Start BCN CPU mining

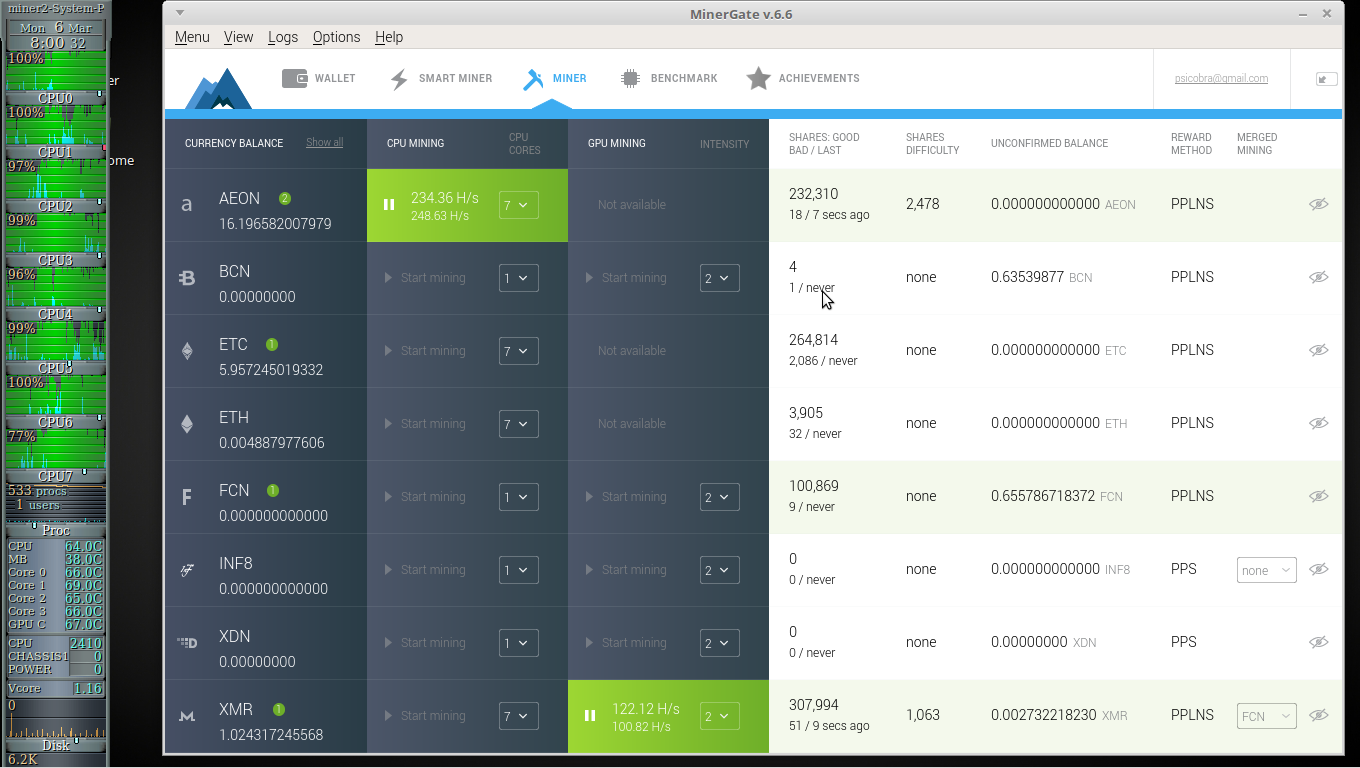[425, 278]
